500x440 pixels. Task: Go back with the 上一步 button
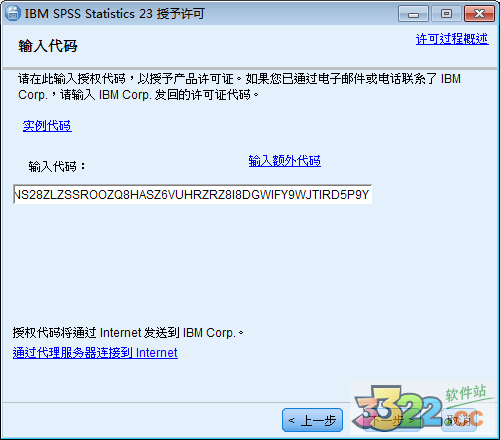[x=312, y=420]
